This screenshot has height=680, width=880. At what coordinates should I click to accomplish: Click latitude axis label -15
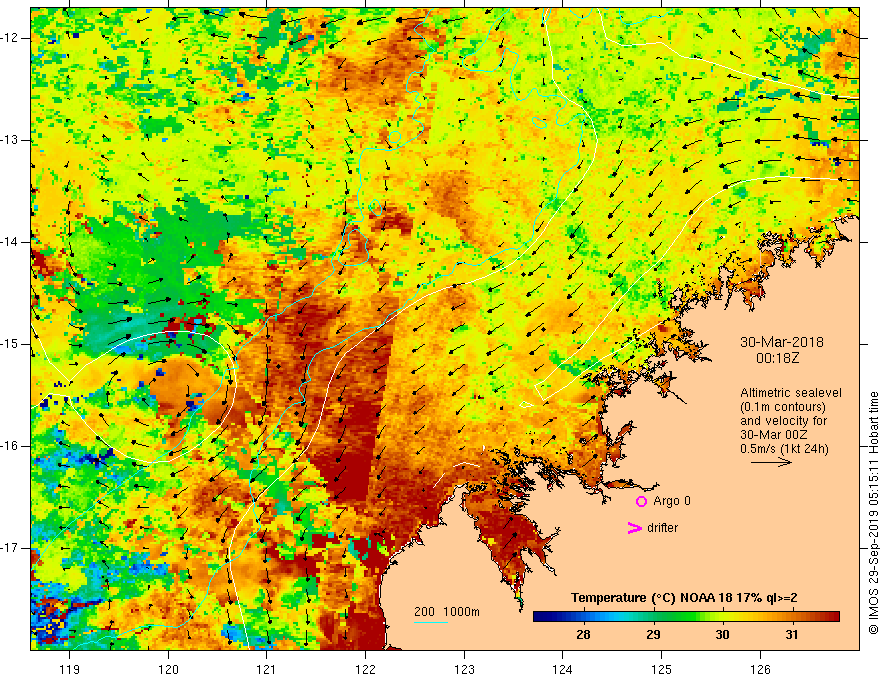point(10,344)
